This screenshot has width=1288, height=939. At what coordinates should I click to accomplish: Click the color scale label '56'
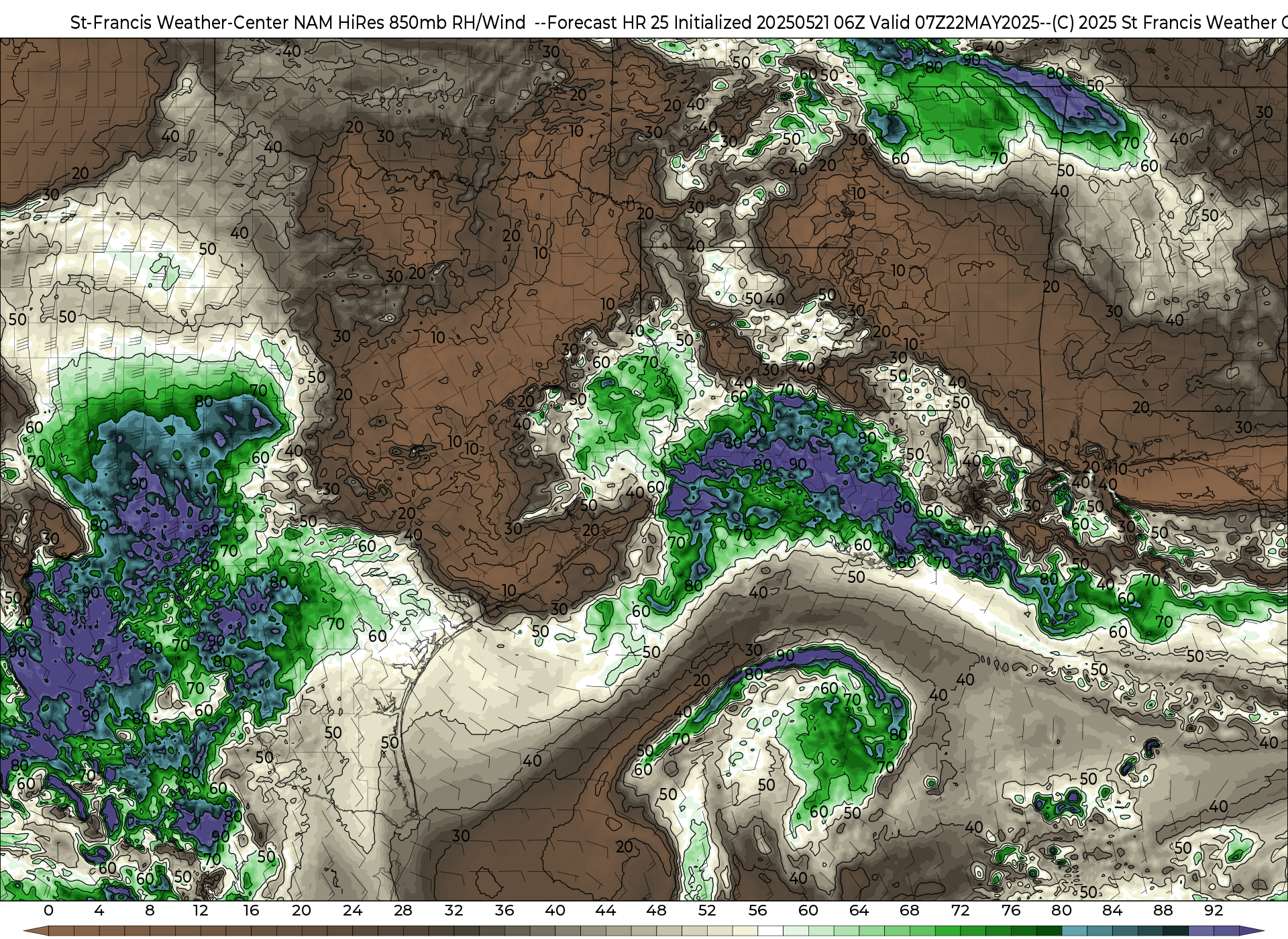pos(757,910)
